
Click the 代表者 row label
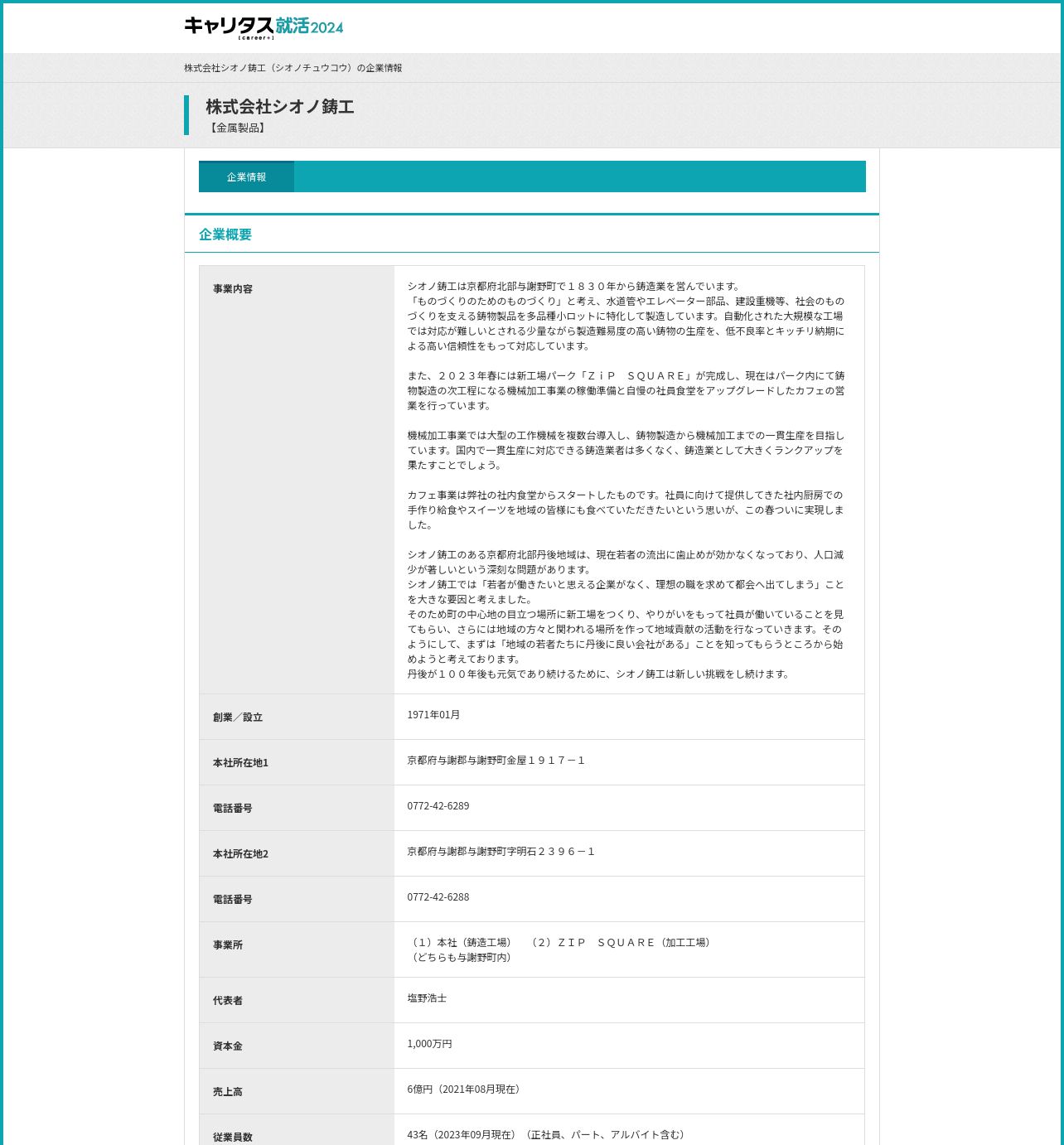click(x=228, y=1001)
